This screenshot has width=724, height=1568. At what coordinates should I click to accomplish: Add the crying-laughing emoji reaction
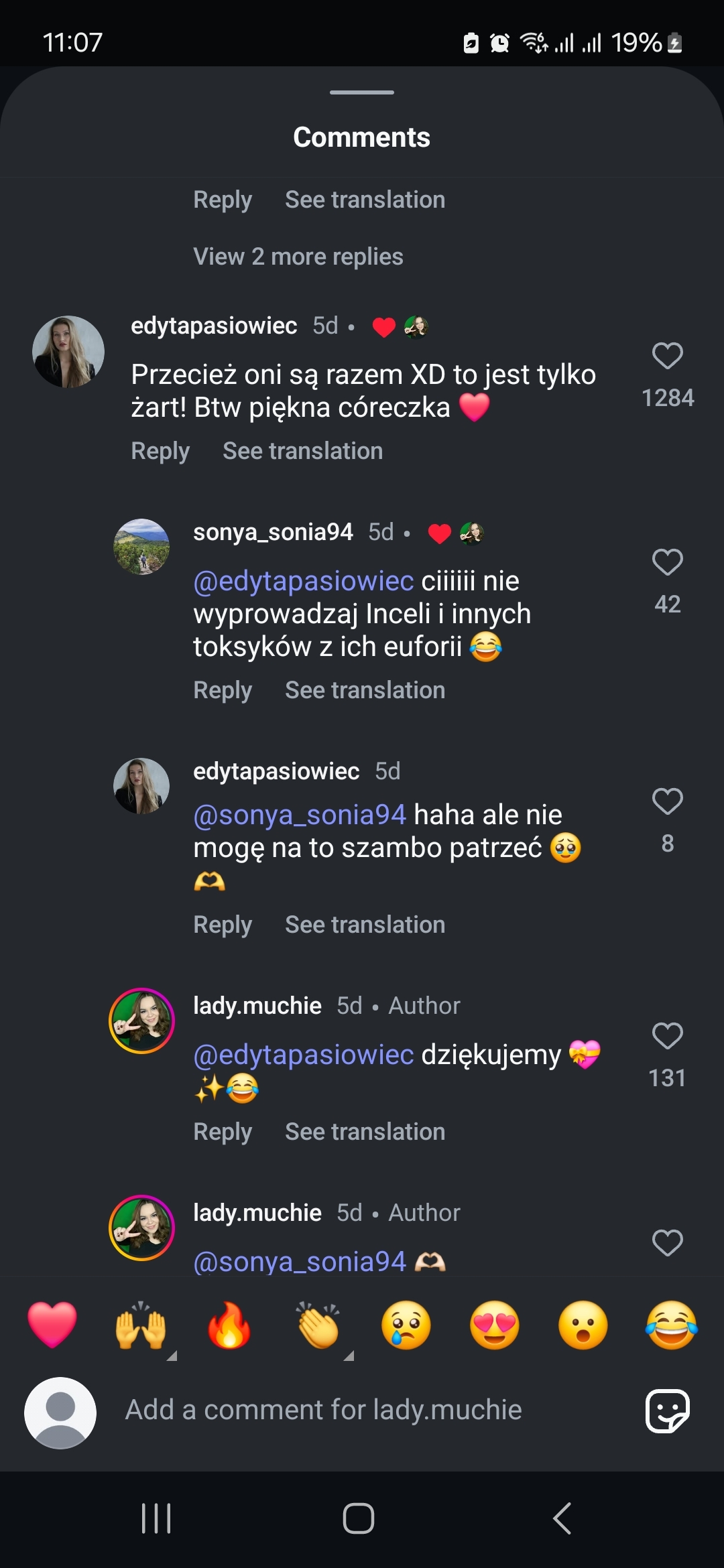[671, 1325]
